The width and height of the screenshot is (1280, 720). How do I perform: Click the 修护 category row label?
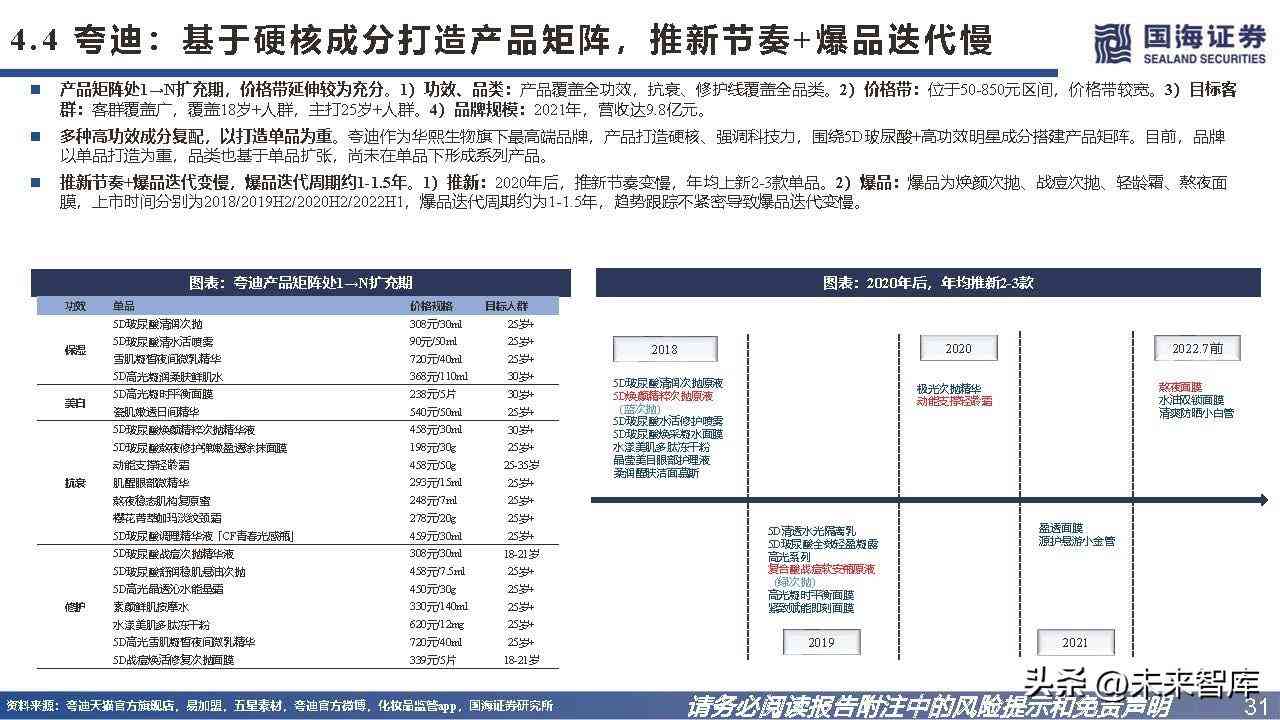[75, 607]
